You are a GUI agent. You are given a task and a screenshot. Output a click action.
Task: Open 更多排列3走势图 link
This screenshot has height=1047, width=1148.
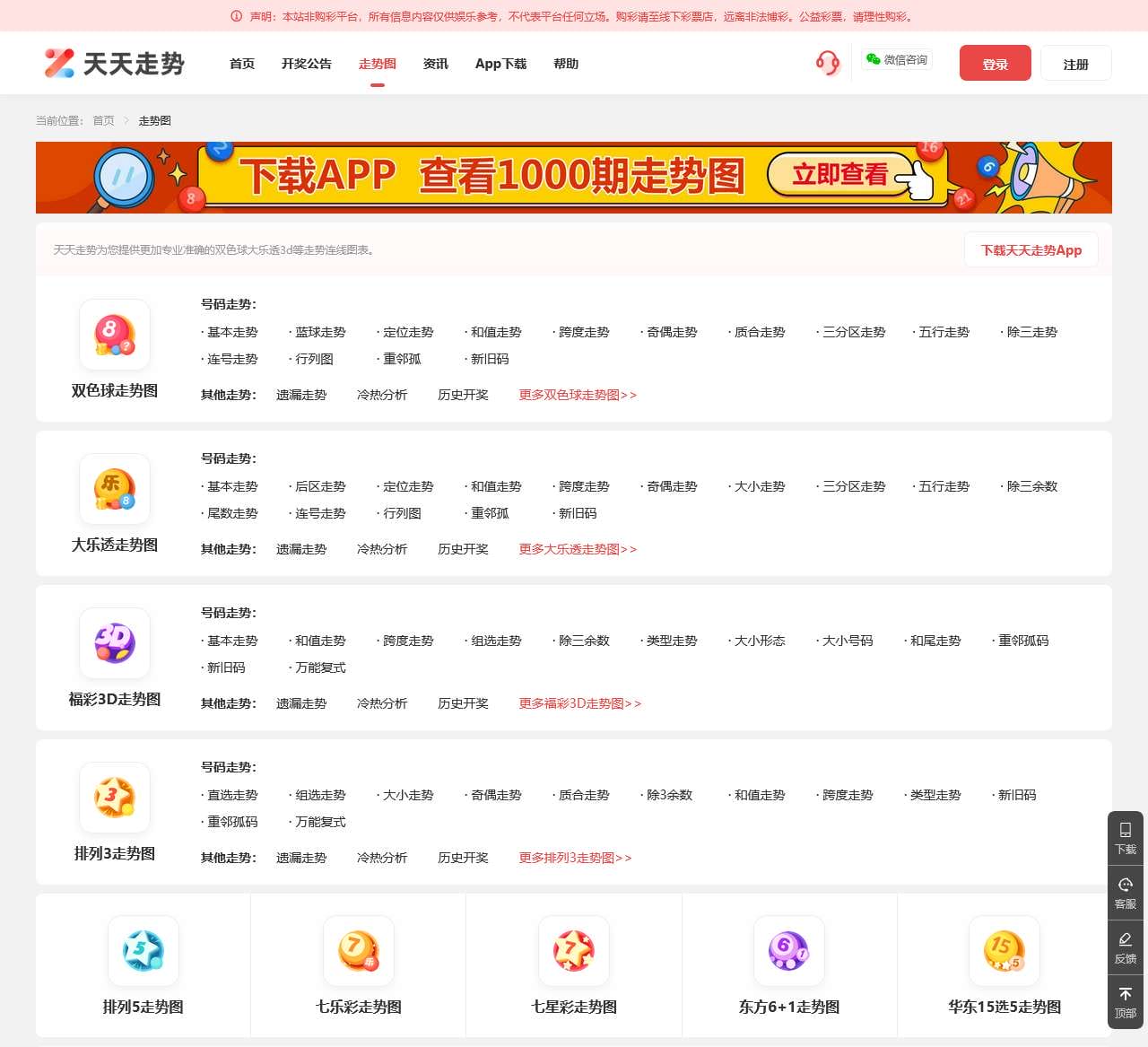point(575,858)
